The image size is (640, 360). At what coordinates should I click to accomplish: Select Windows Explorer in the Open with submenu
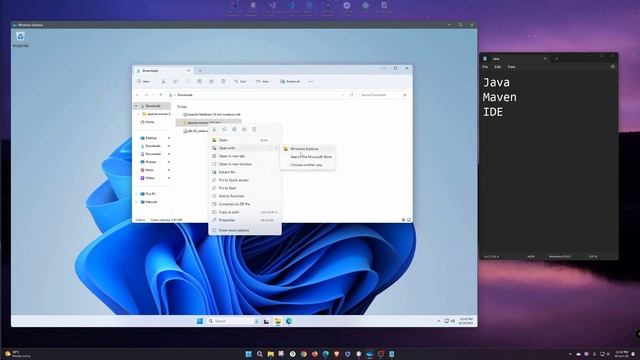click(308, 149)
